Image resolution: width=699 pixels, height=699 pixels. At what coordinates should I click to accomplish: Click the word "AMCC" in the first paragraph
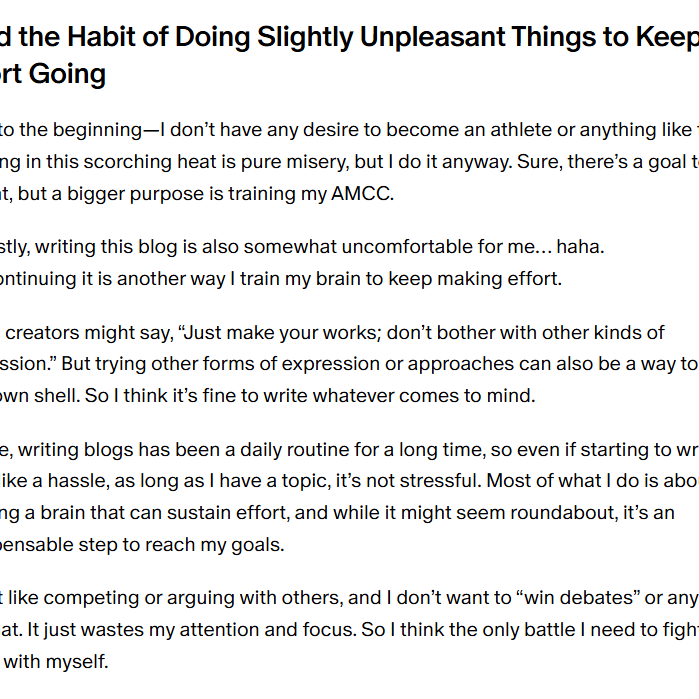[x=360, y=194]
